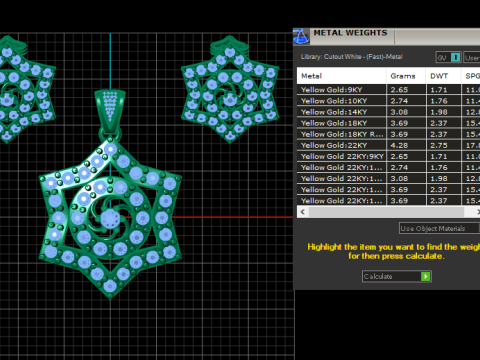Click the User button beside the GV toggle
This screenshot has width=480, height=360.
472,58
